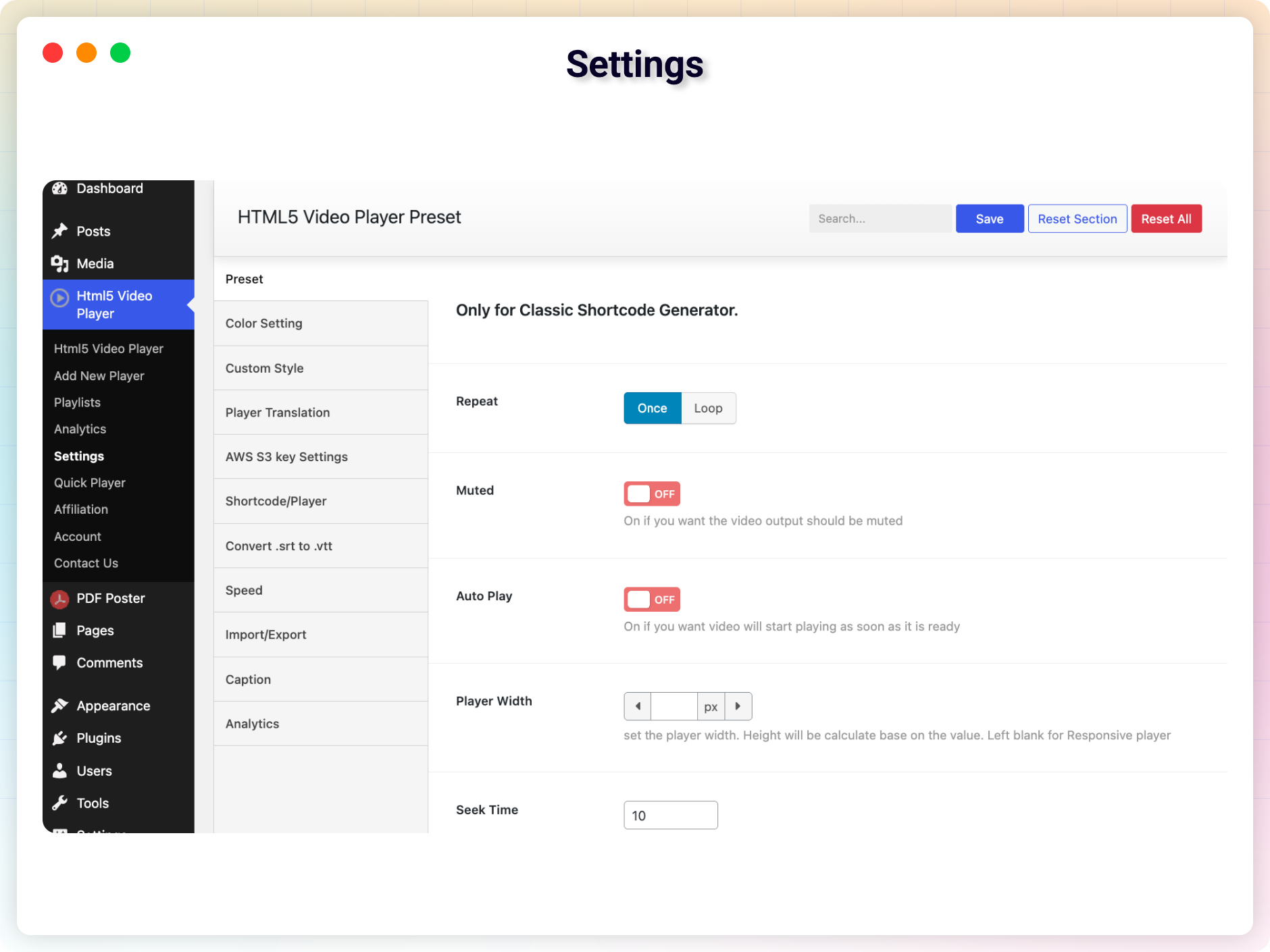Go to Playlists in sidebar
1270x952 pixels.
[x=77, y=402]
